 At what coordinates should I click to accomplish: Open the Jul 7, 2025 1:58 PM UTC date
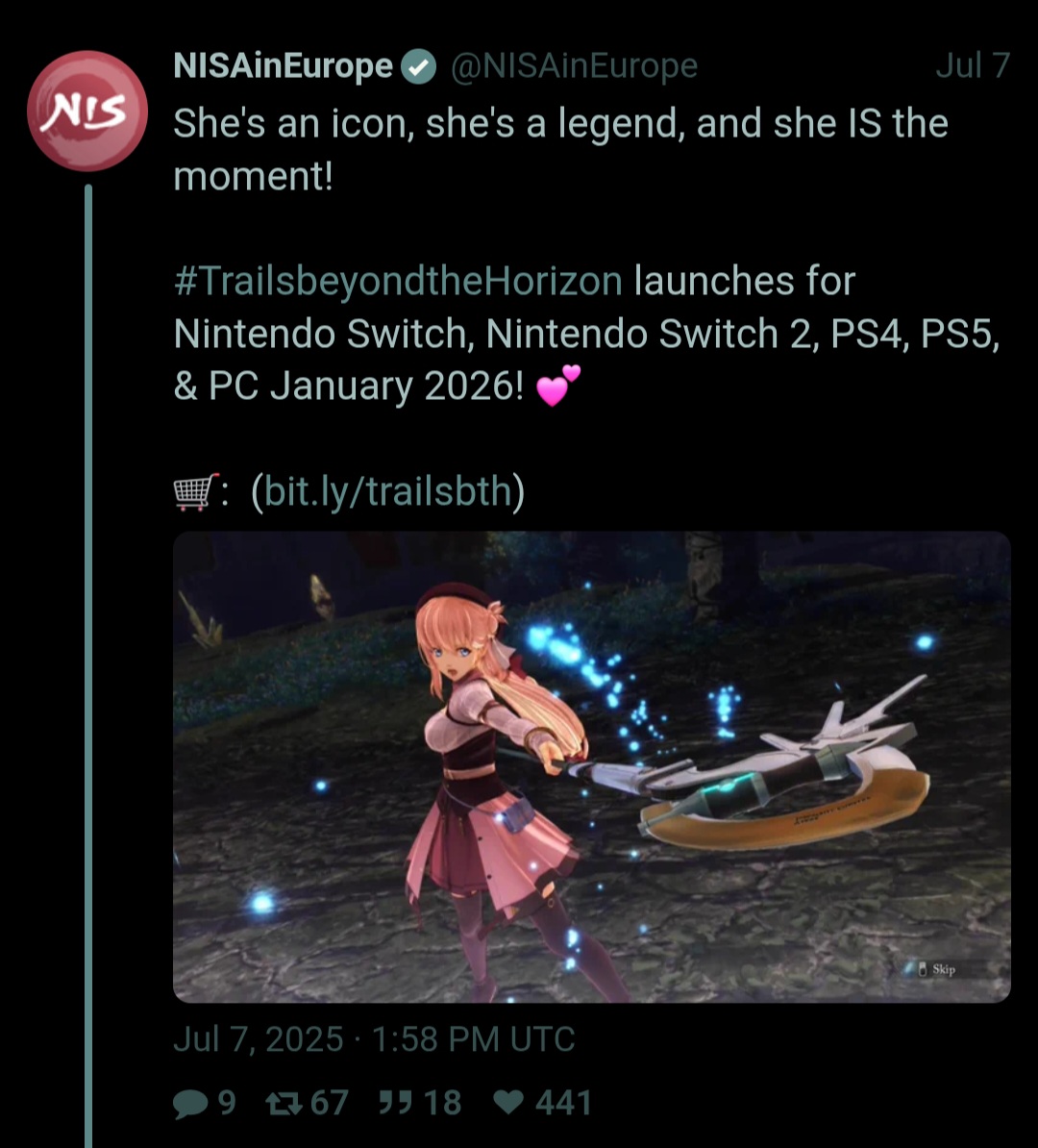374,1039
